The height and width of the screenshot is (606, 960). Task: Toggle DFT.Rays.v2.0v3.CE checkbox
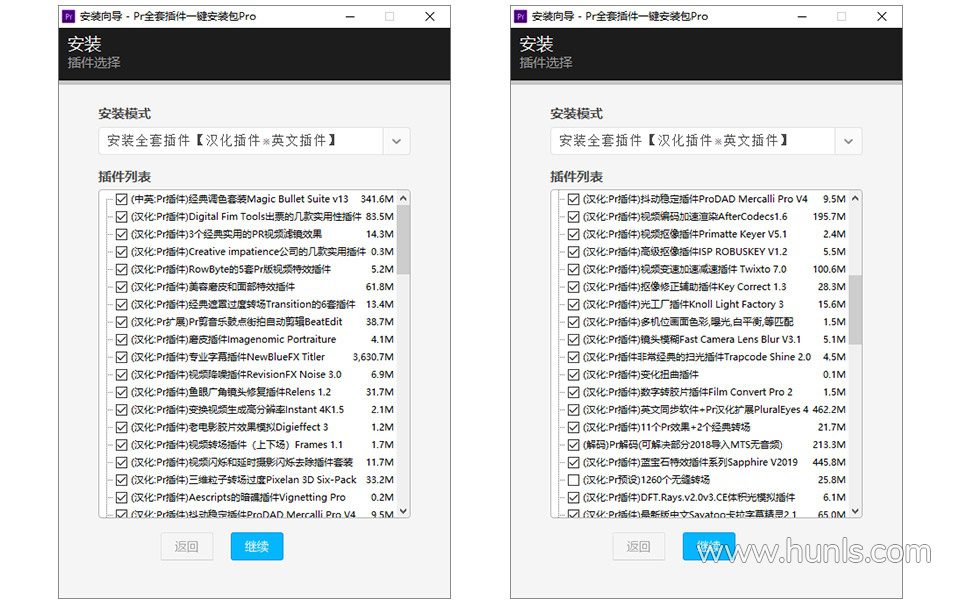[573, 498]
